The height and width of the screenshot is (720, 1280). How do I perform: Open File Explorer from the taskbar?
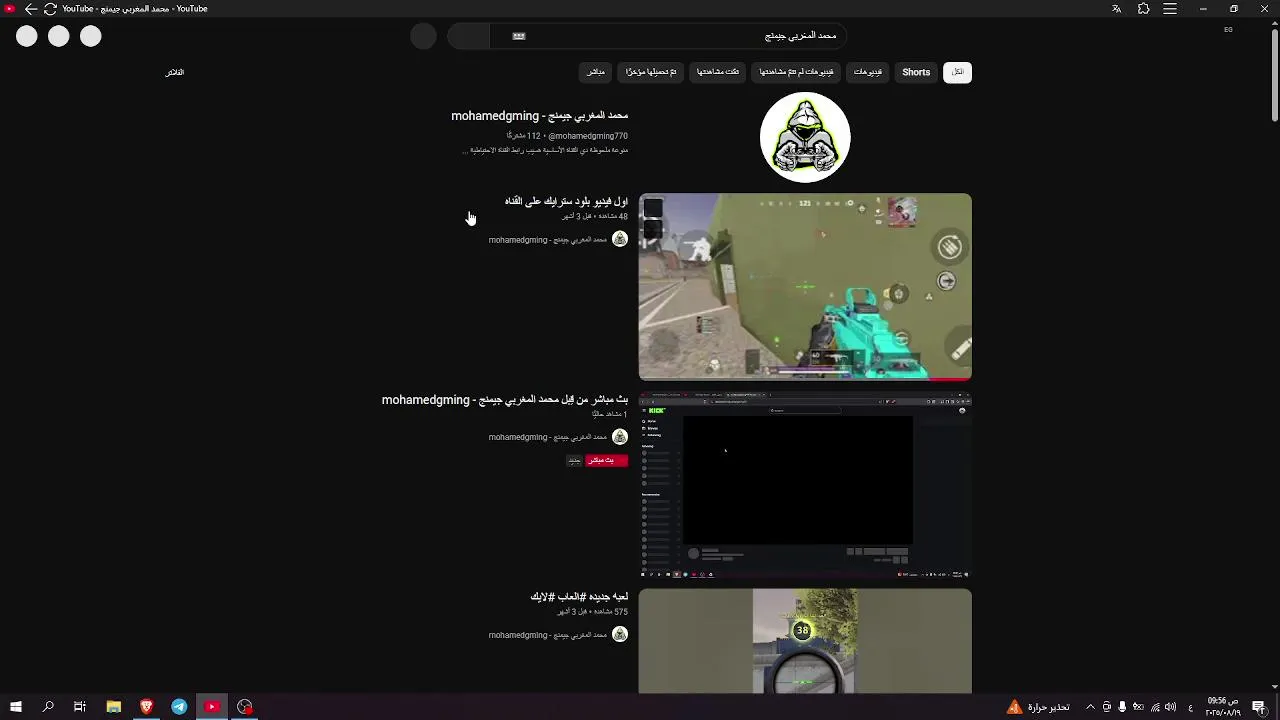point(113,707)
